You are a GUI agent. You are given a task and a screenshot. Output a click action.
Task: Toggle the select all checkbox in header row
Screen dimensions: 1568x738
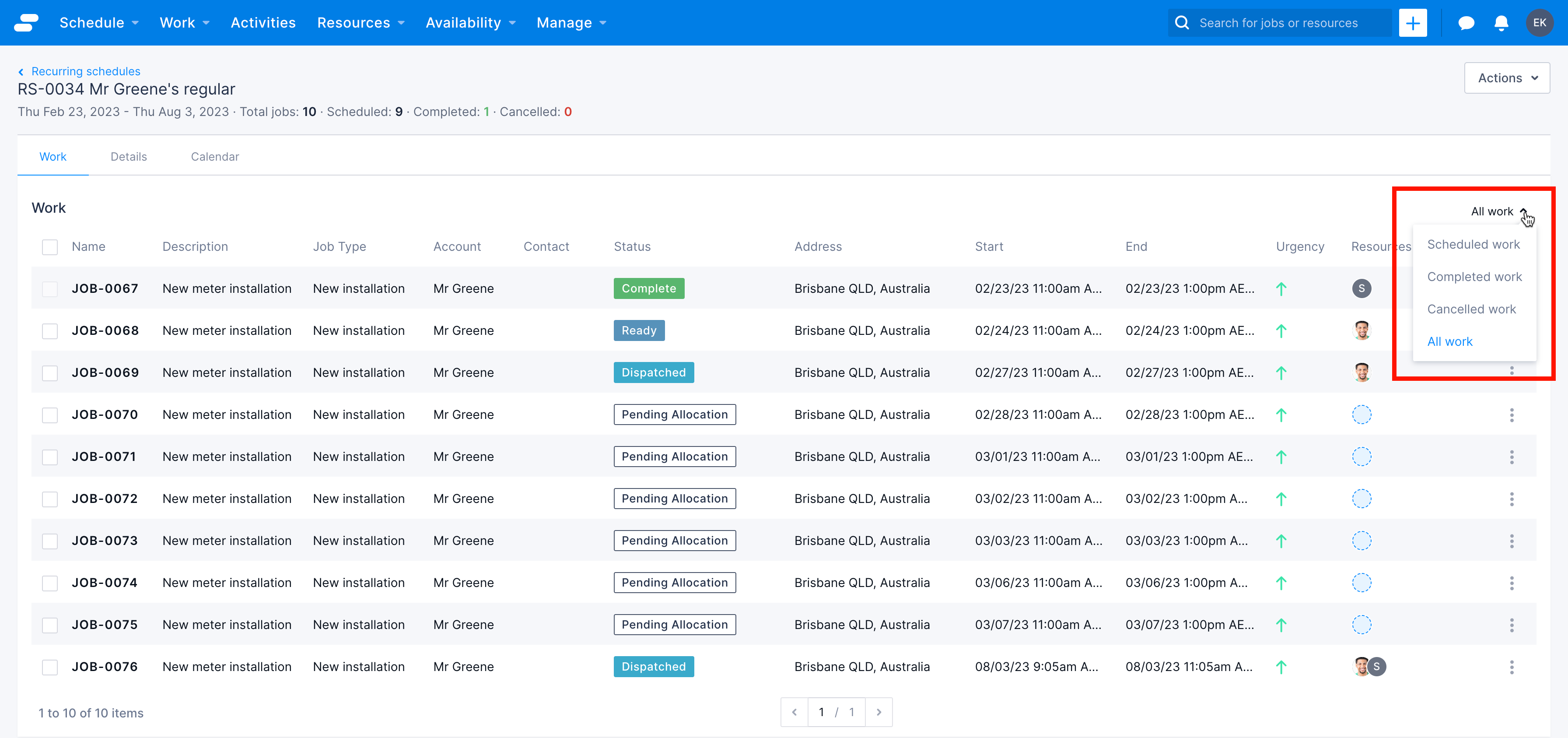pos(49,247)
